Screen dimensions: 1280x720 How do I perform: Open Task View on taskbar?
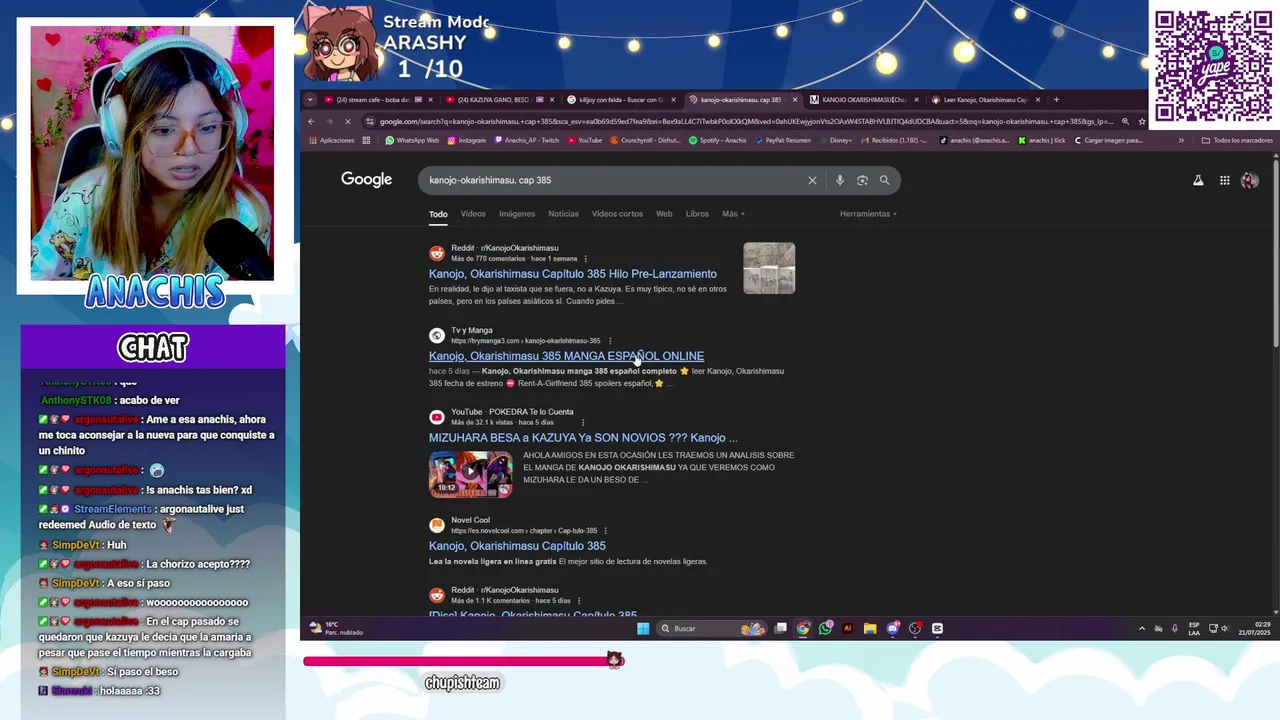(781, 628)
